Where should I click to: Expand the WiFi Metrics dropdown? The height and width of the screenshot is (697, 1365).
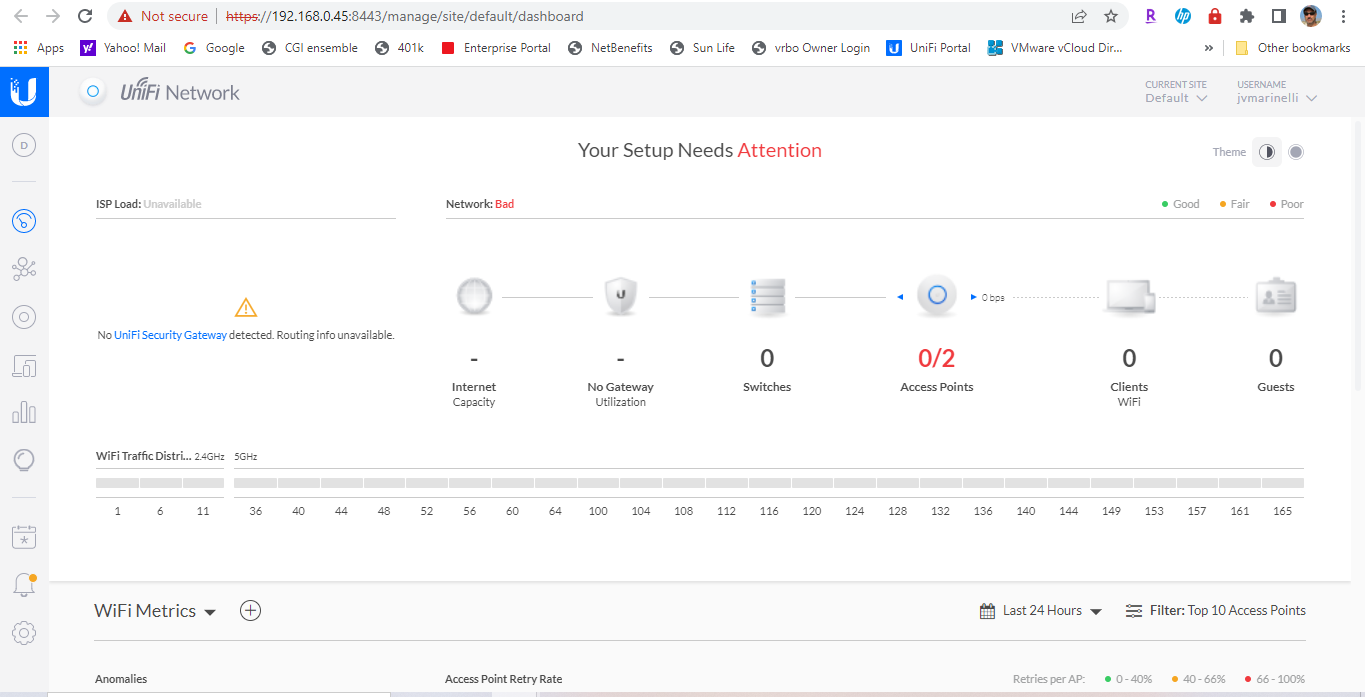155,611
